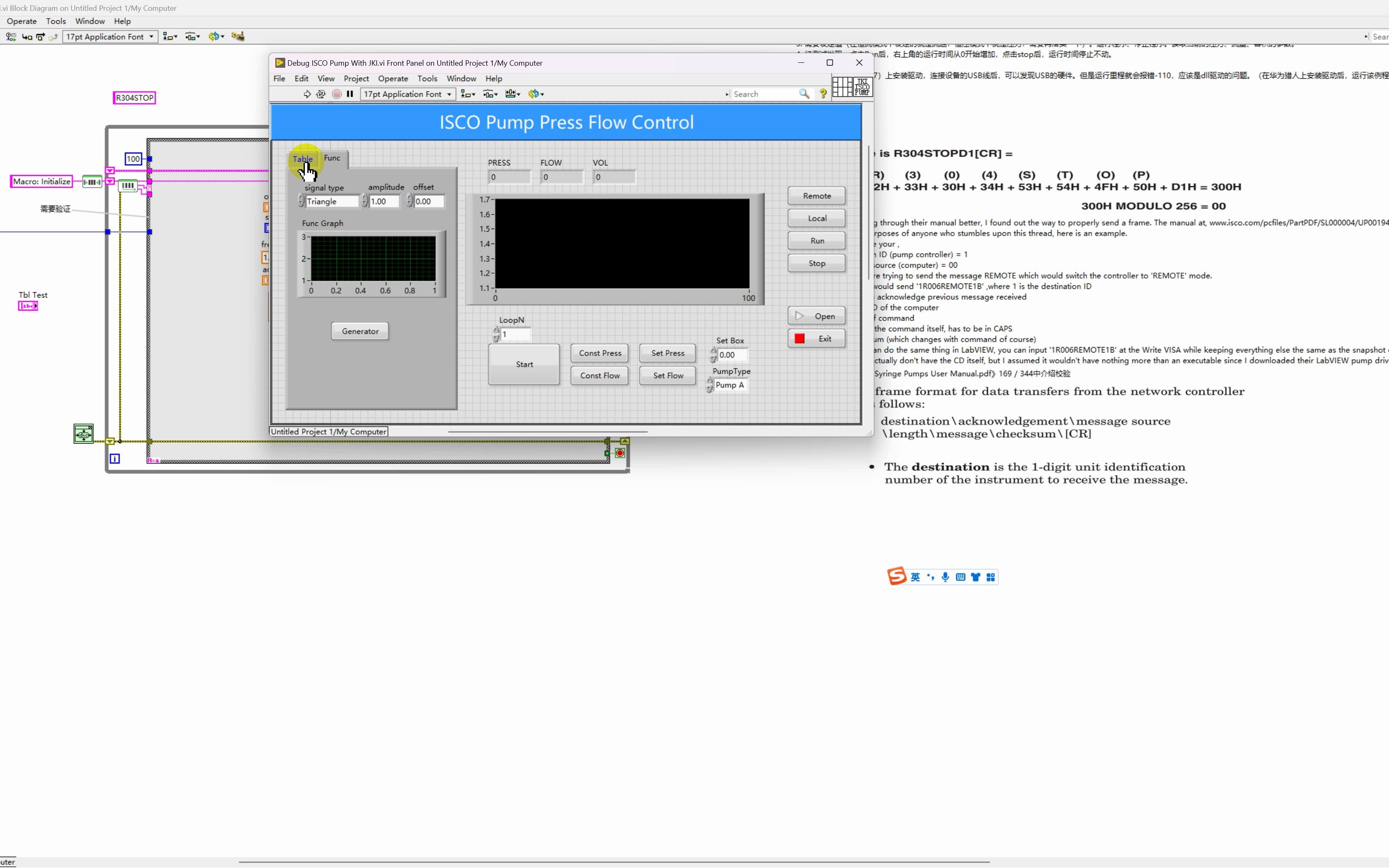
Task: Click the amplitude value field 1.00
Action: (x=384, y=202)
